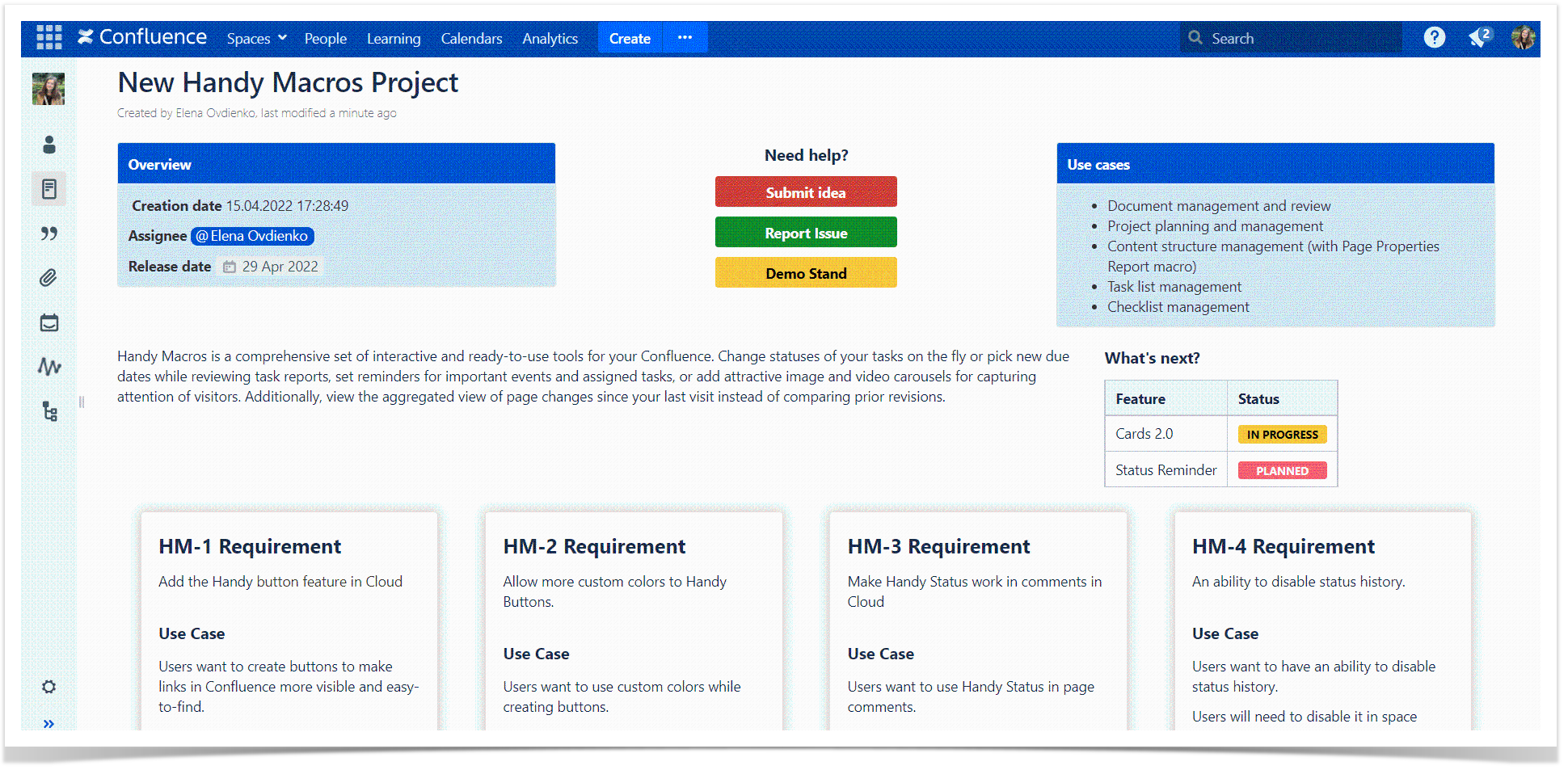Open the Spaces dropdown menu
1568x770 pixels.
point(257,38)
